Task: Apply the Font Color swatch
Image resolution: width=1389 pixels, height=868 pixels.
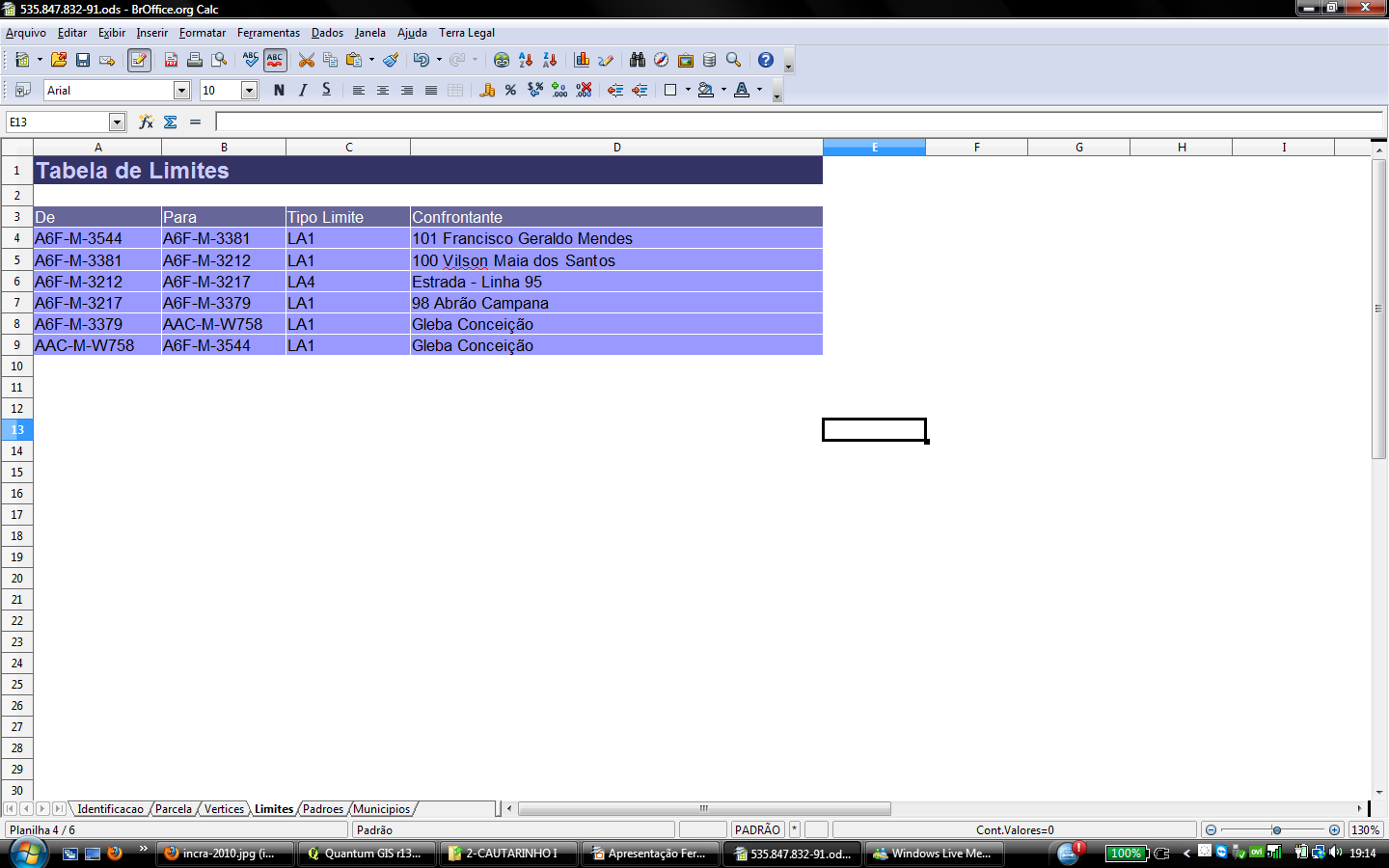Action: click(x=742, y=90)
